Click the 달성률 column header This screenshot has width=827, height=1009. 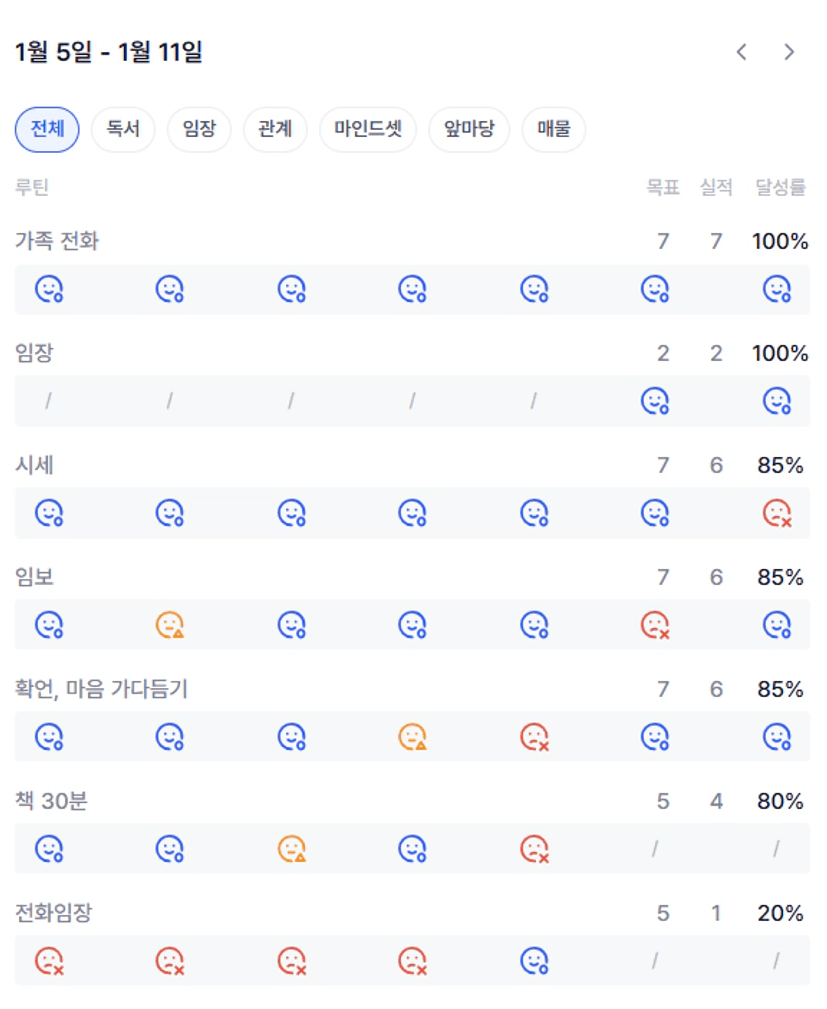point(780,187)
